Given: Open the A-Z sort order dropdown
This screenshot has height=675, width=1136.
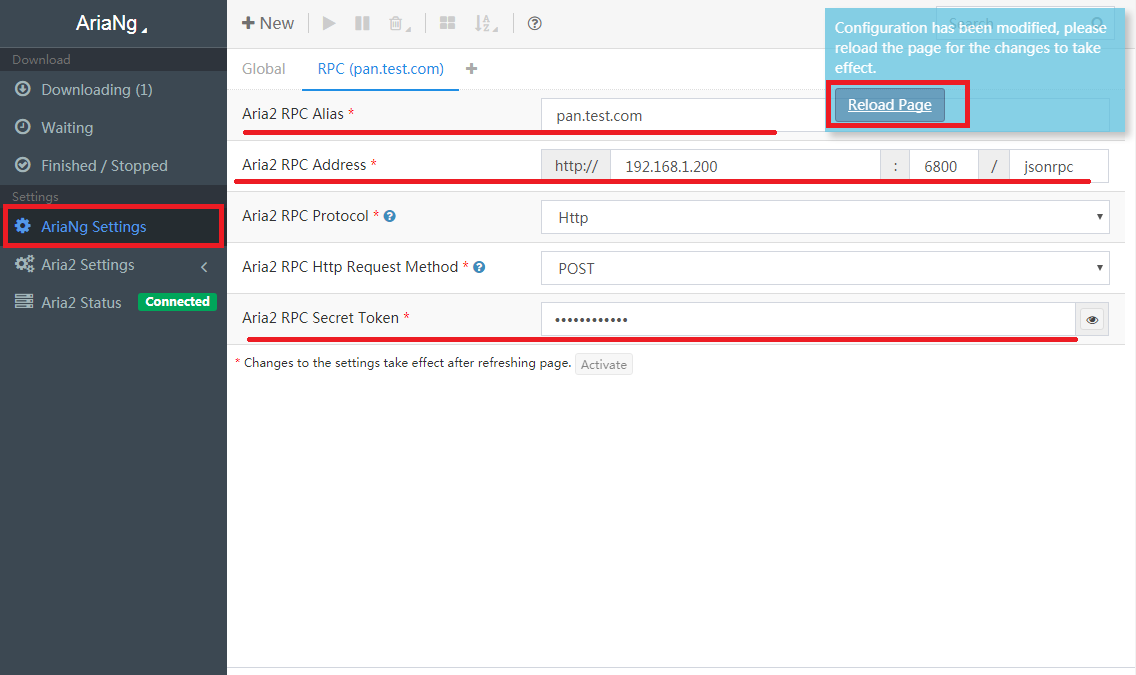Looking at the screenshot, I should click(485, 23).
